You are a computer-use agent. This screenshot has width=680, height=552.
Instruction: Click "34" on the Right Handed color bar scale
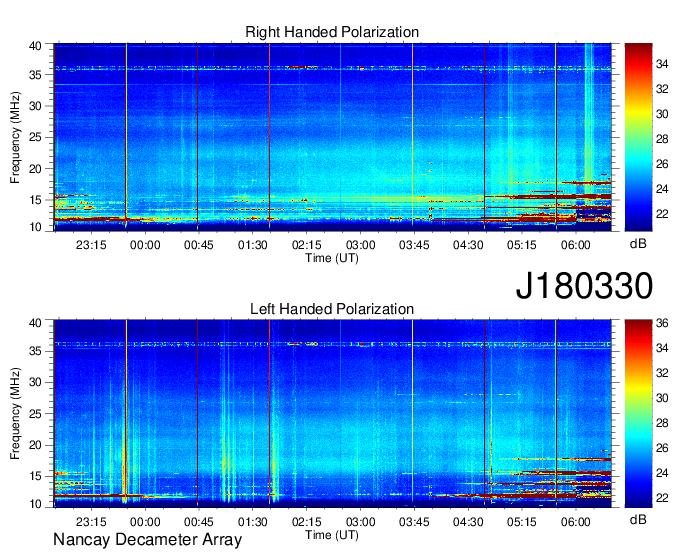click(662, 64)
